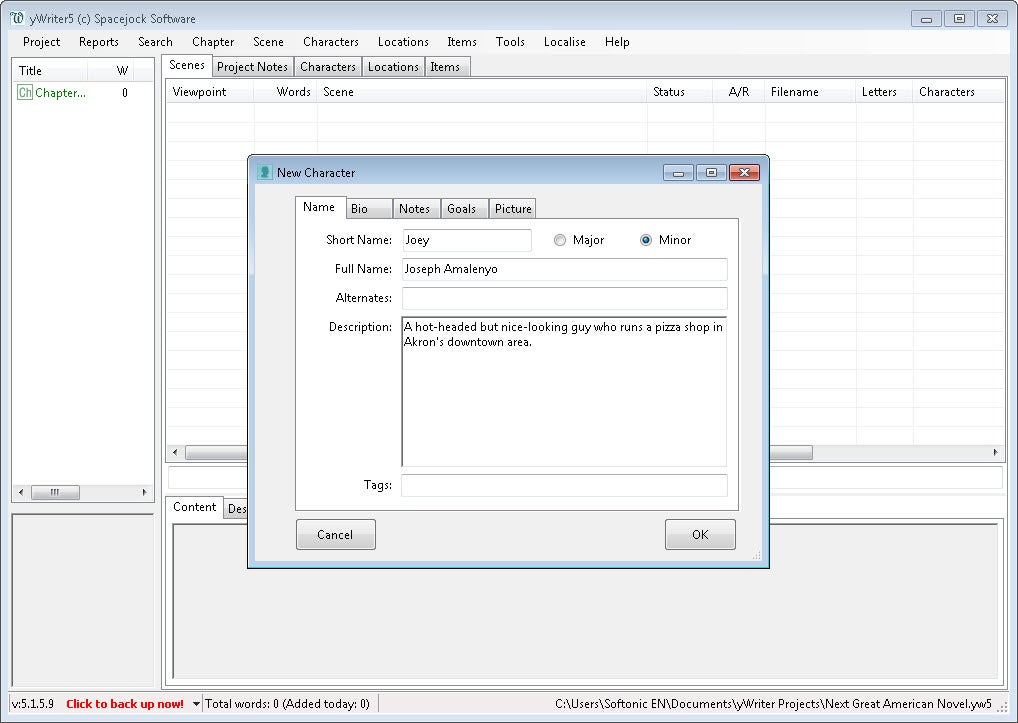Click the Filename column header

click(x=810, y=92)
